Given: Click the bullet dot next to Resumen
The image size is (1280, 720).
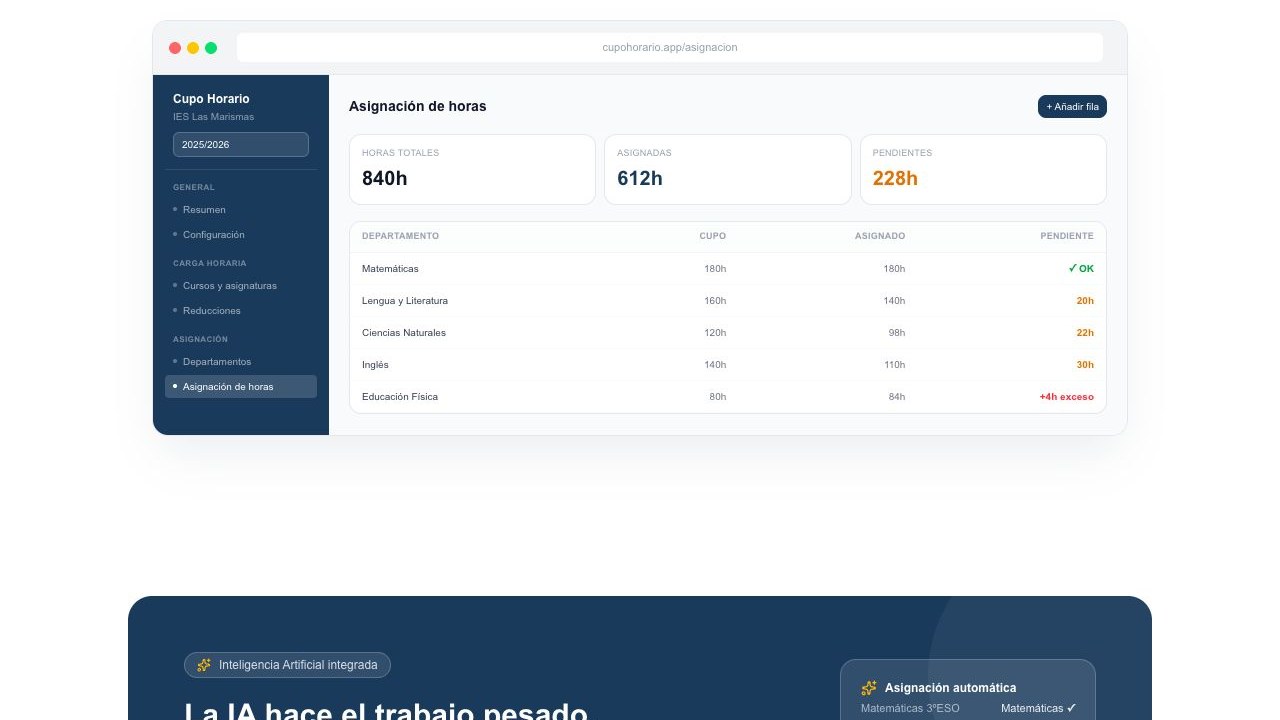Looking at the screenshot, I should point(175,210).
